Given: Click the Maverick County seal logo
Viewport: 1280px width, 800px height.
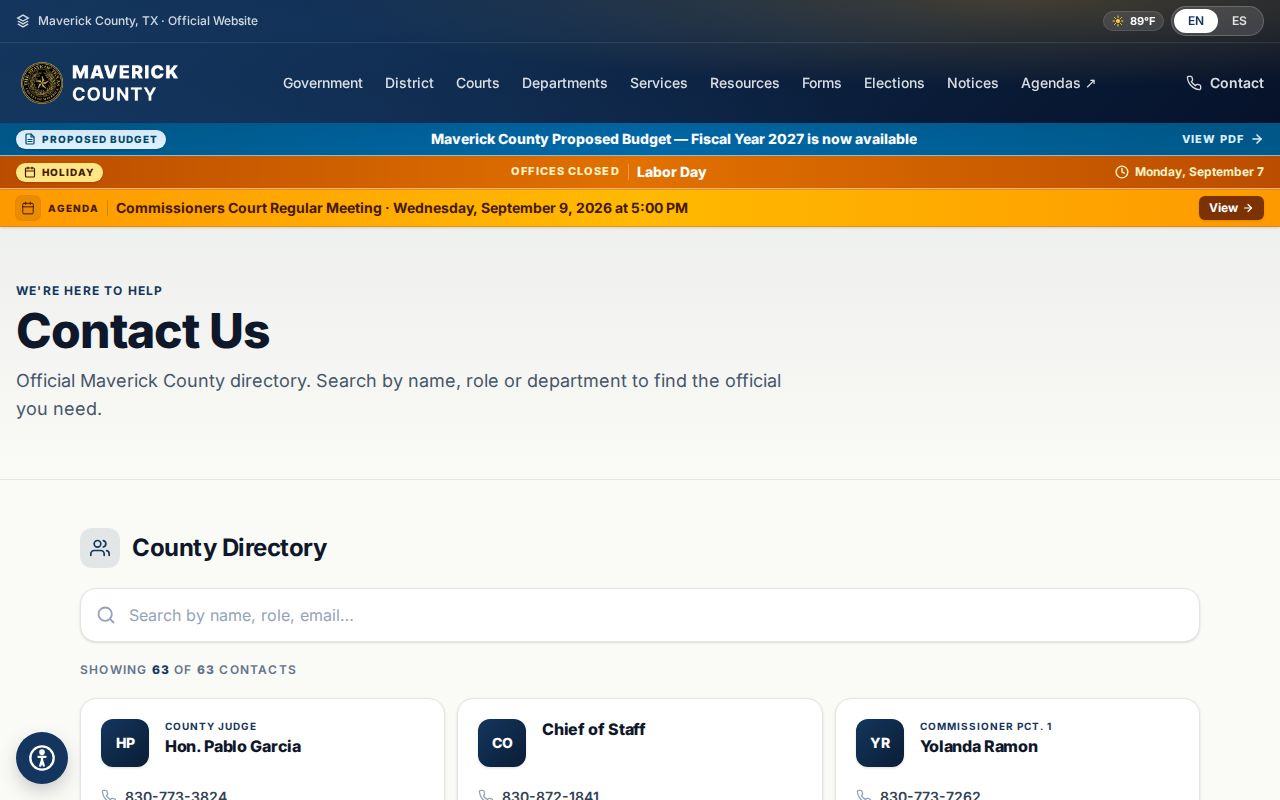Looking at the screenshot, I should pyautogui.click(x=42, y=83).
